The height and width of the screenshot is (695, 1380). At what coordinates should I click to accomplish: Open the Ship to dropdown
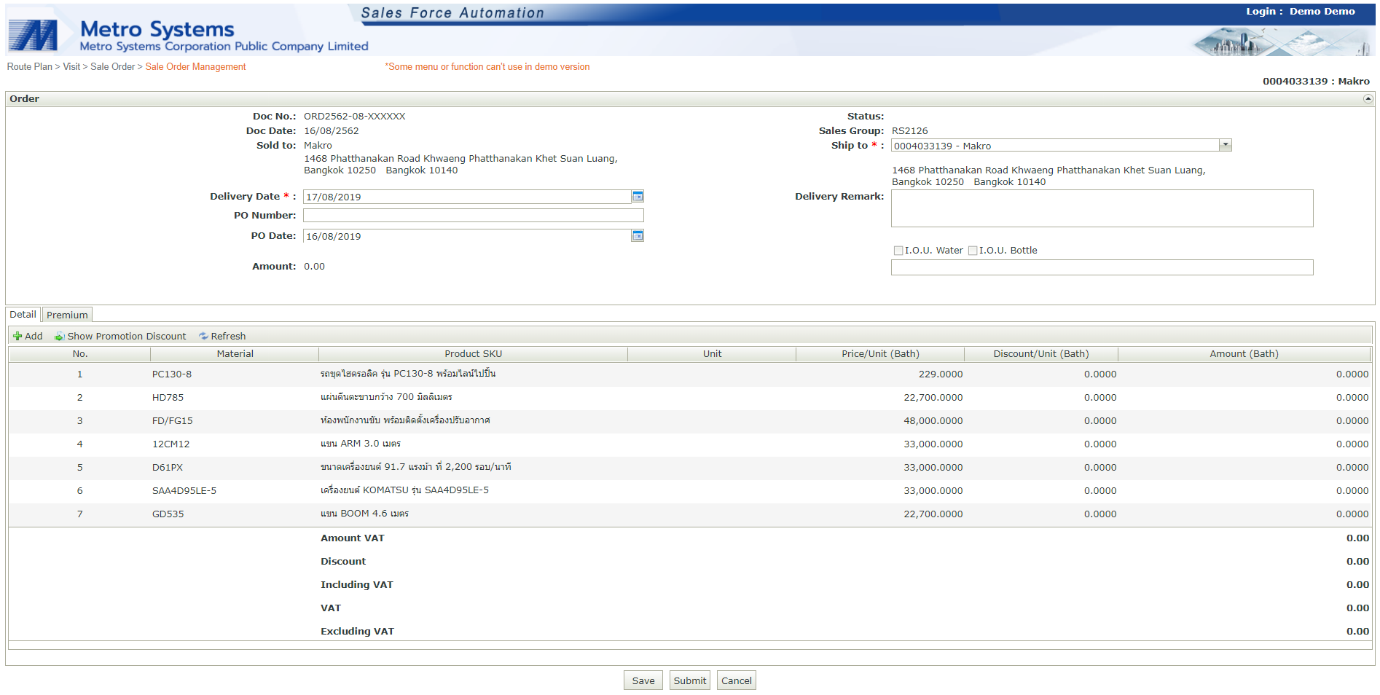point(1225,145)
